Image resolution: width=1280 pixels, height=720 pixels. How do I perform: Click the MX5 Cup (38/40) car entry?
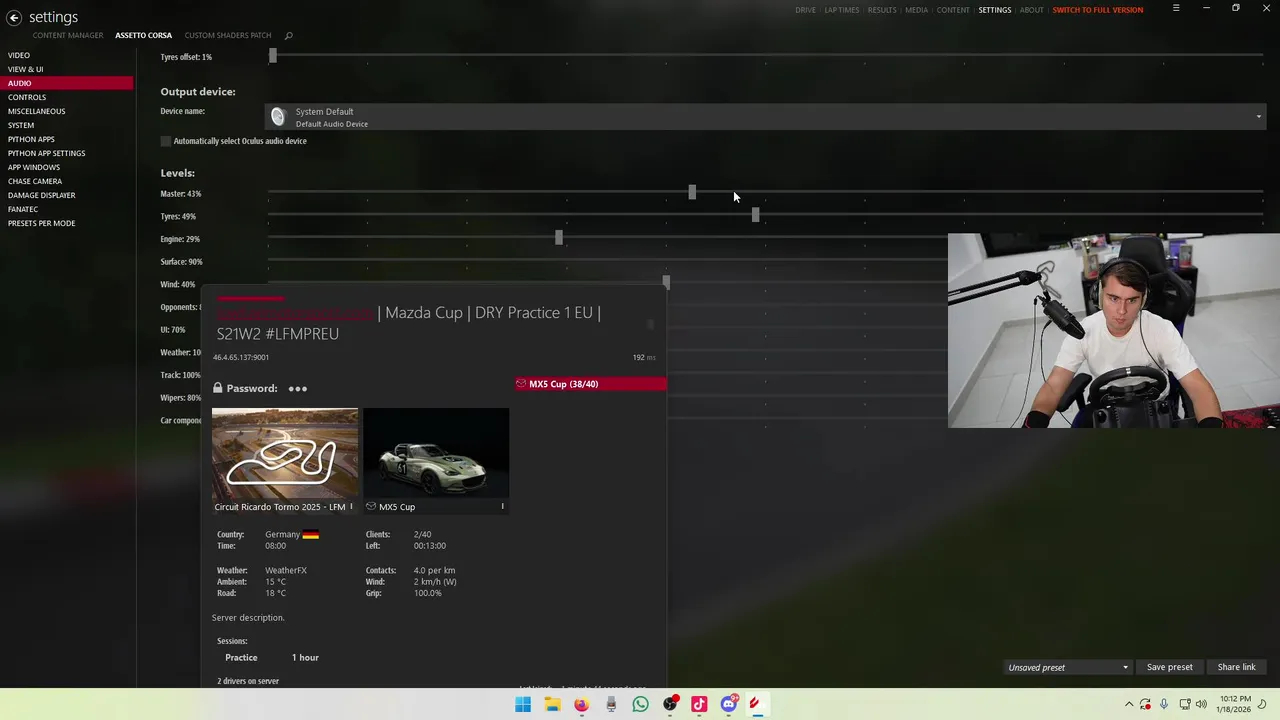point(590,384)
